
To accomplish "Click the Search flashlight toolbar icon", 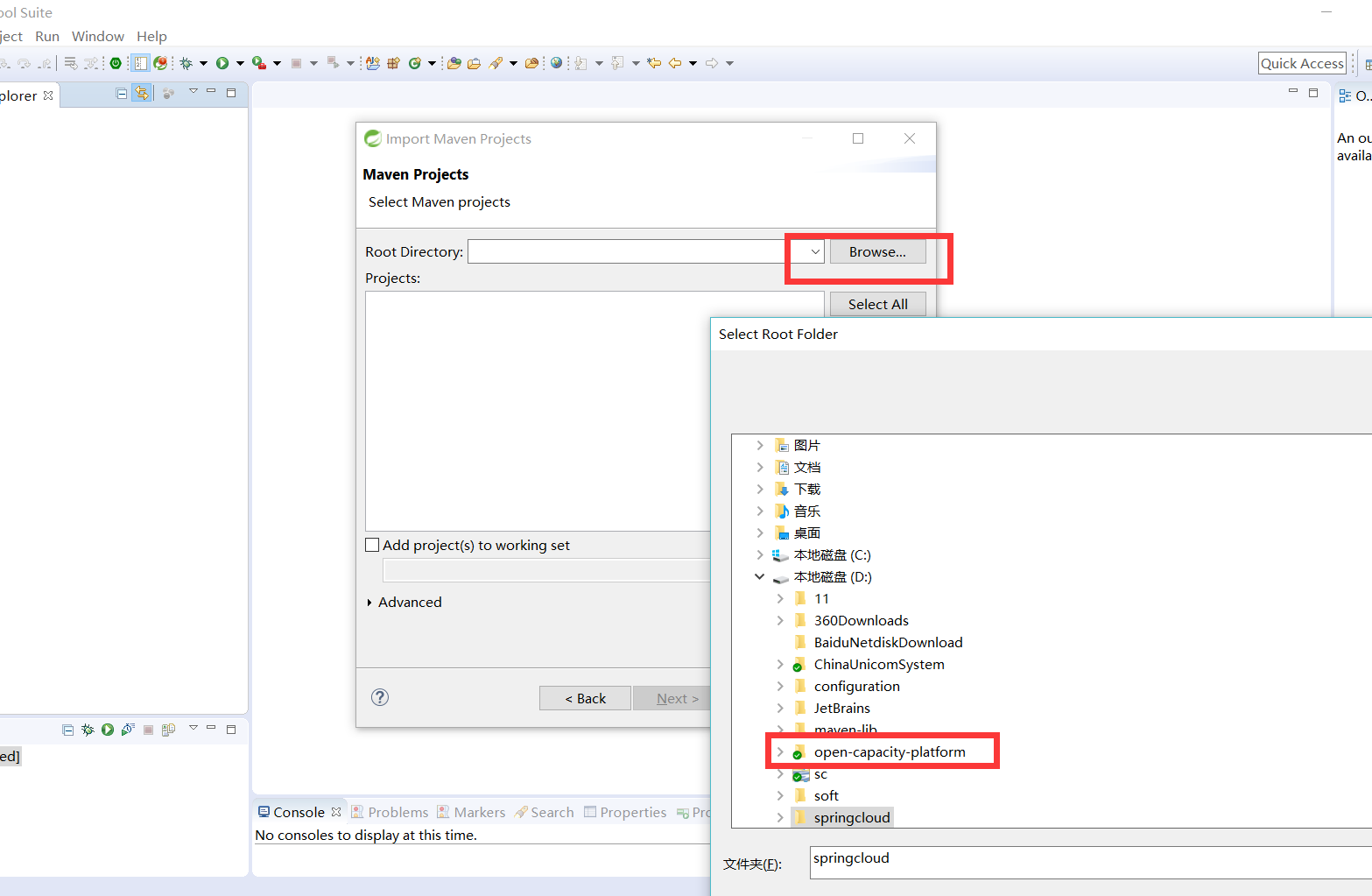I will 496,63.
